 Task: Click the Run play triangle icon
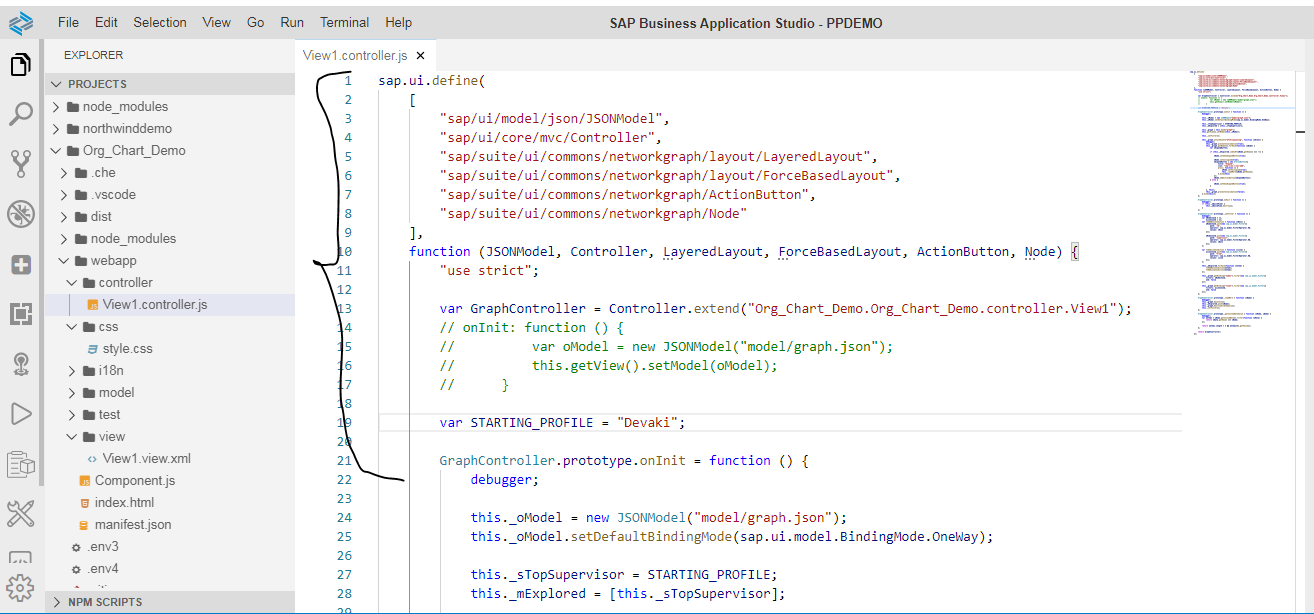click(20, 413)
